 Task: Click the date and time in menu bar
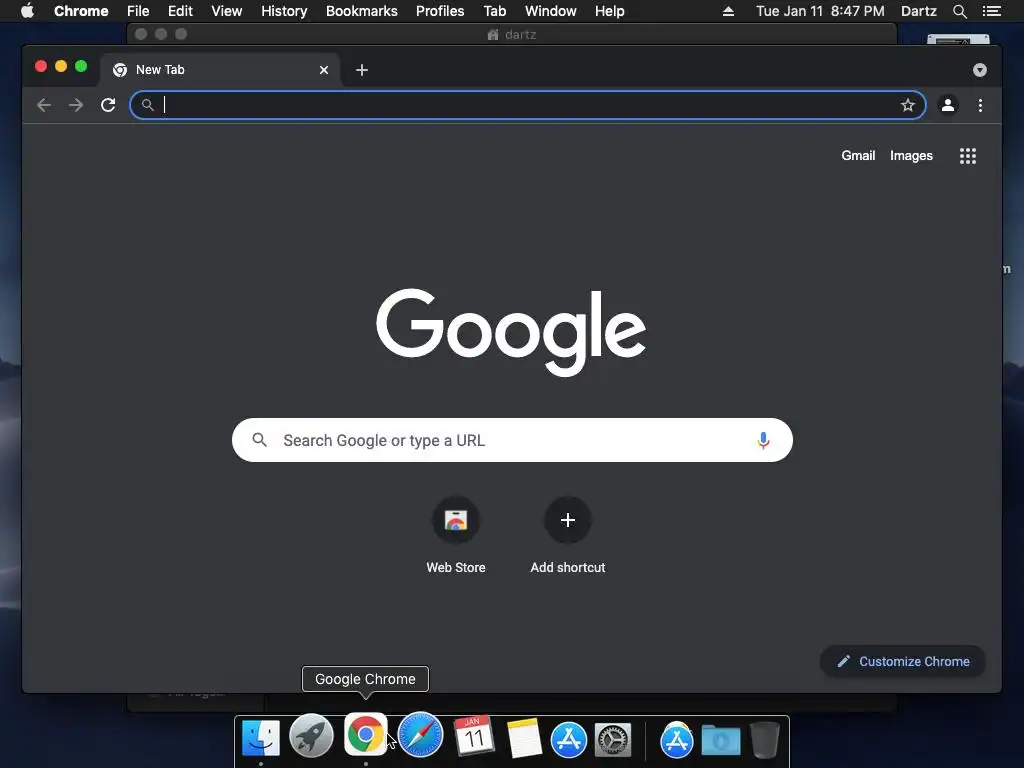pyautogui.click(x=820, y=11)
